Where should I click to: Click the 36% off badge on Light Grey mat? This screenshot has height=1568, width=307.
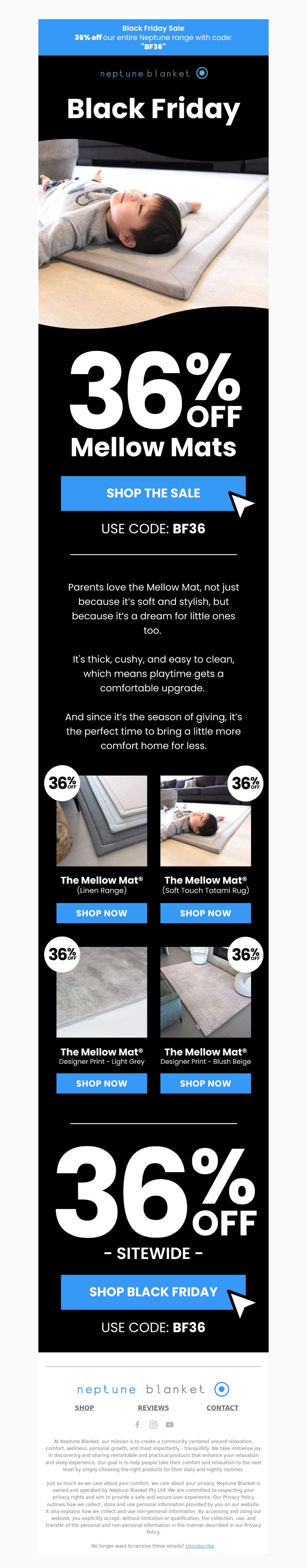[63, 954]
